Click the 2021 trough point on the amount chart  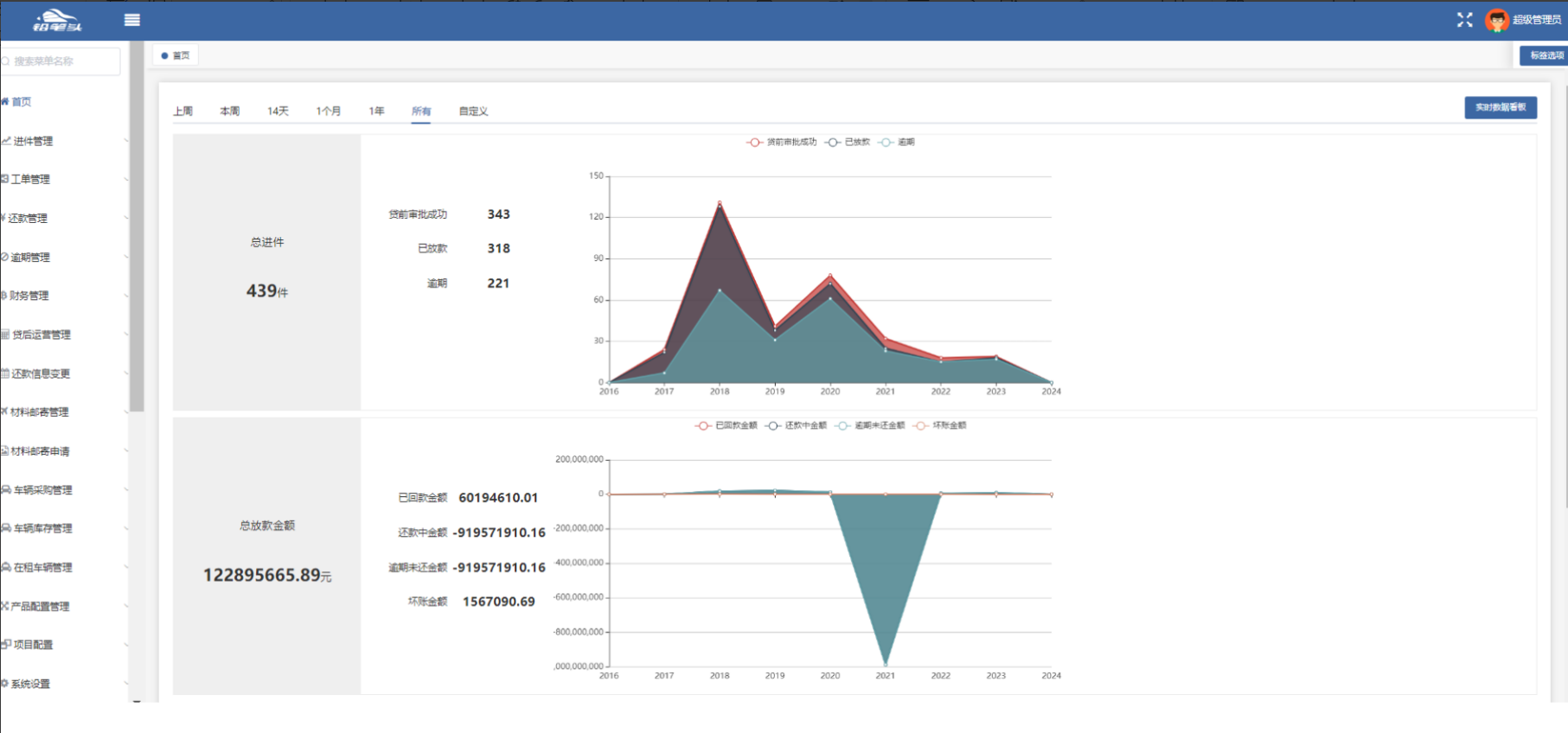pos(885,664)
